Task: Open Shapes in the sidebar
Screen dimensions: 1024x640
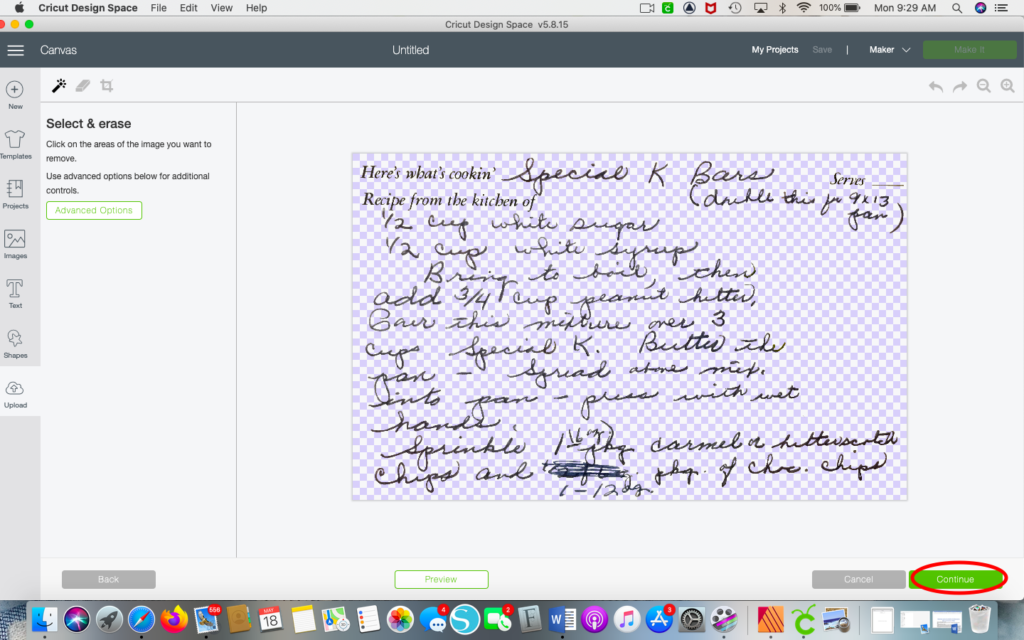Action: point(15,344)
